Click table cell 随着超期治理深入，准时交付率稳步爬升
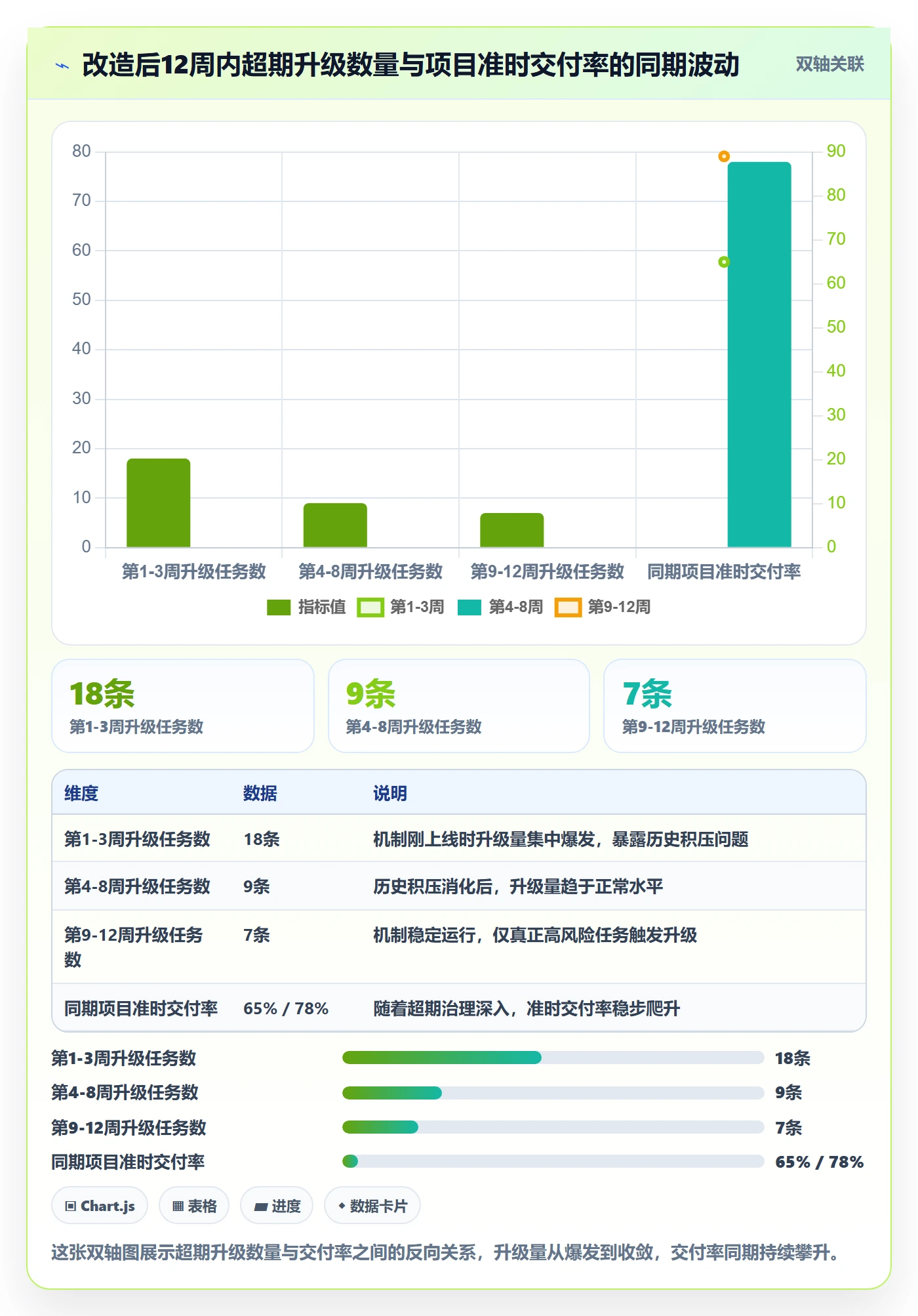Viewport: 918px width, 1316px height. 527,1009
